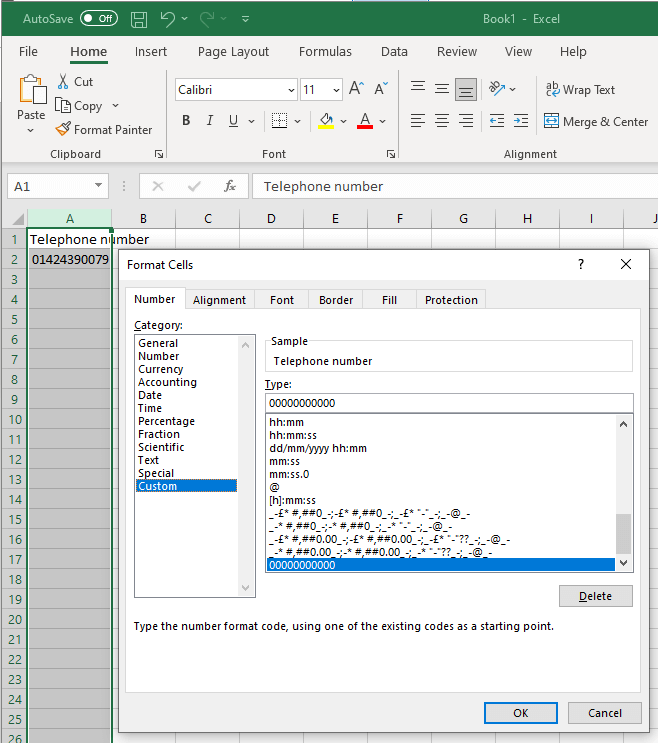Switch to Insert ribbon tab

151,51
